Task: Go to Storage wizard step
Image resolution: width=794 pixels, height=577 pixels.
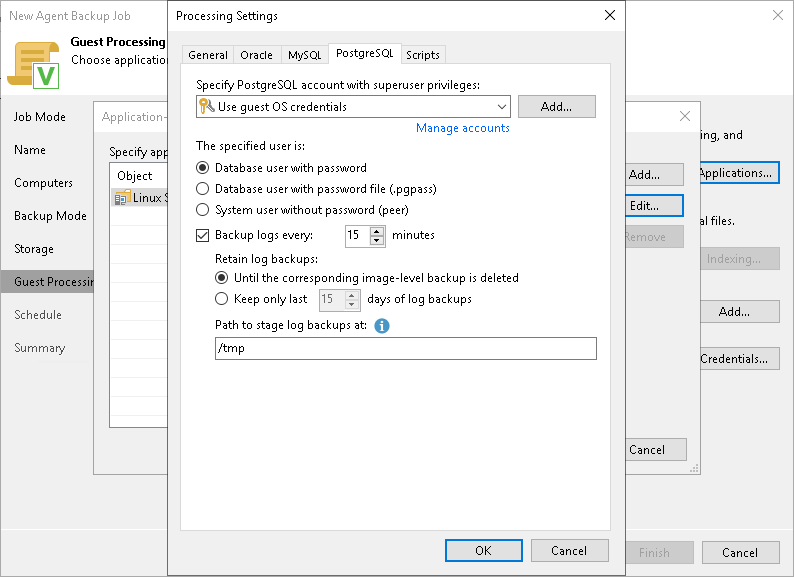Action: (34, 249)
